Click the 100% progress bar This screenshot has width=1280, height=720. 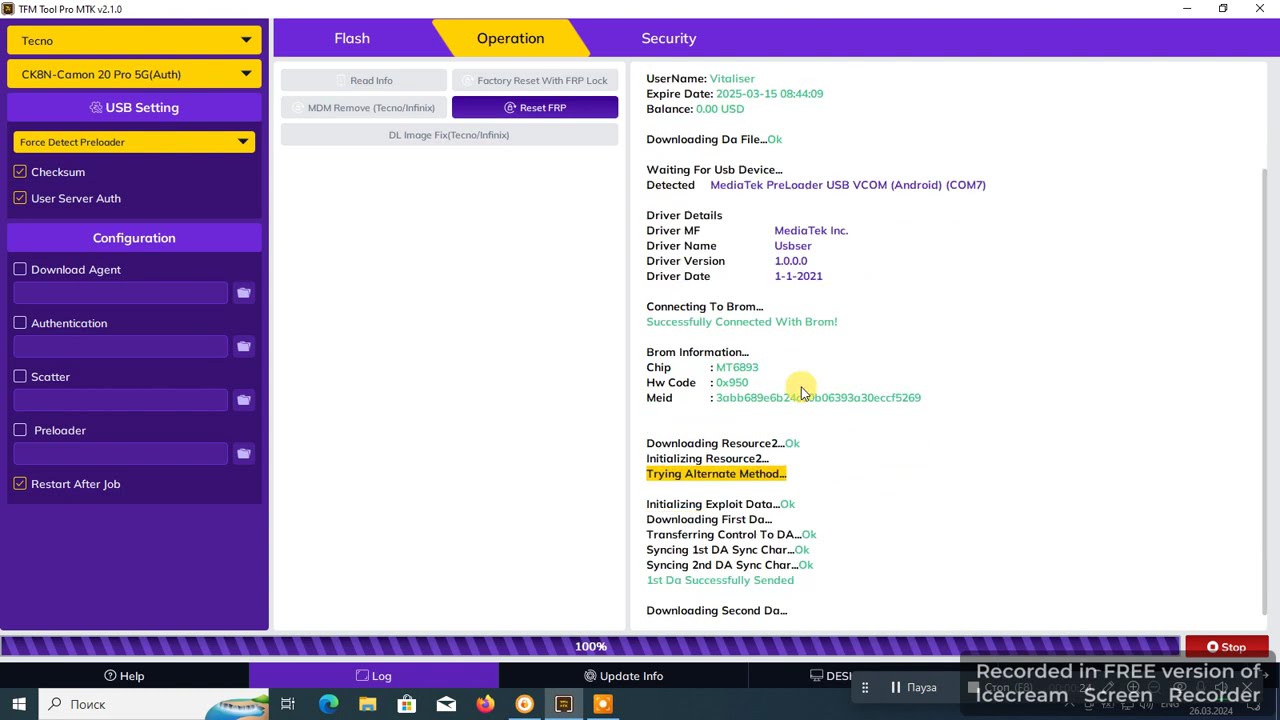tap(590, 647)
